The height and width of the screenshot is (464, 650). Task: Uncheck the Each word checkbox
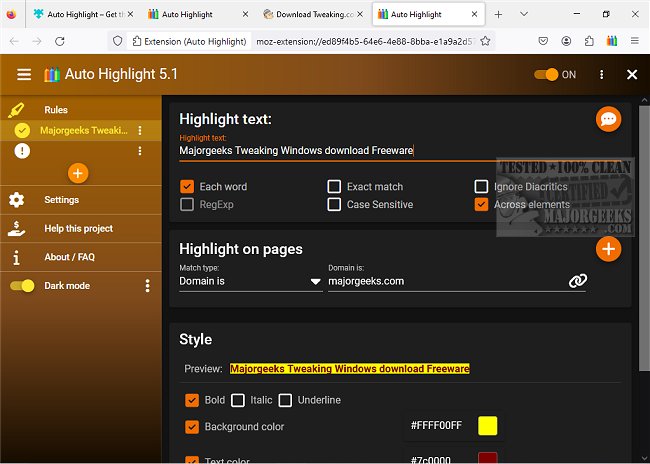point(187,187)
